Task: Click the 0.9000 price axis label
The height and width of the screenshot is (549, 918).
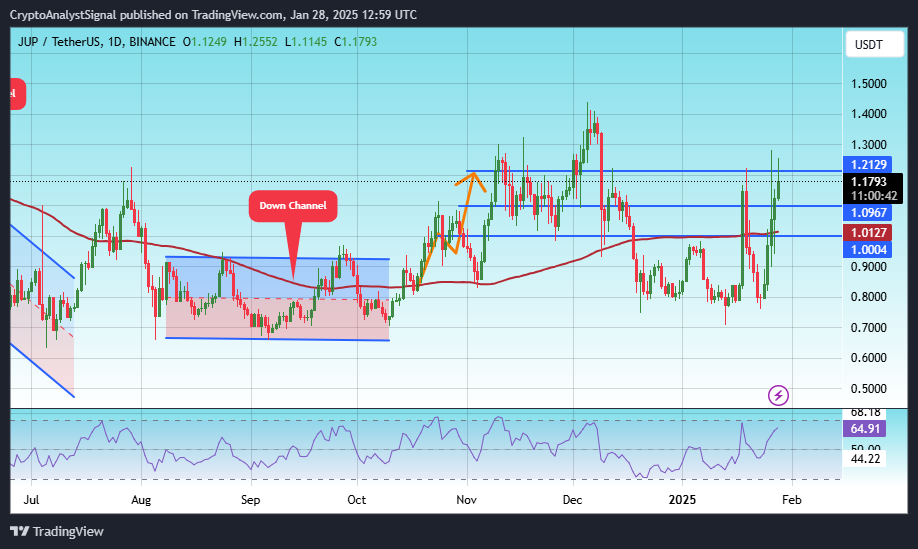Action: point(869,267)
